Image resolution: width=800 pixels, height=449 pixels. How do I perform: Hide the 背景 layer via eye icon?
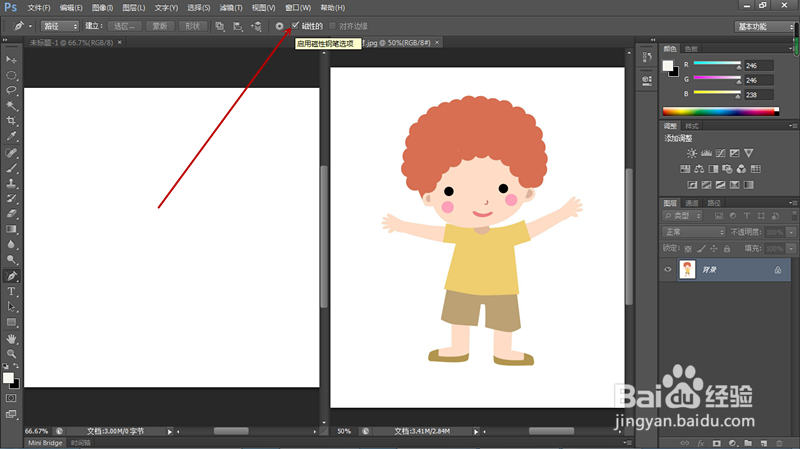tap(668, 269)
